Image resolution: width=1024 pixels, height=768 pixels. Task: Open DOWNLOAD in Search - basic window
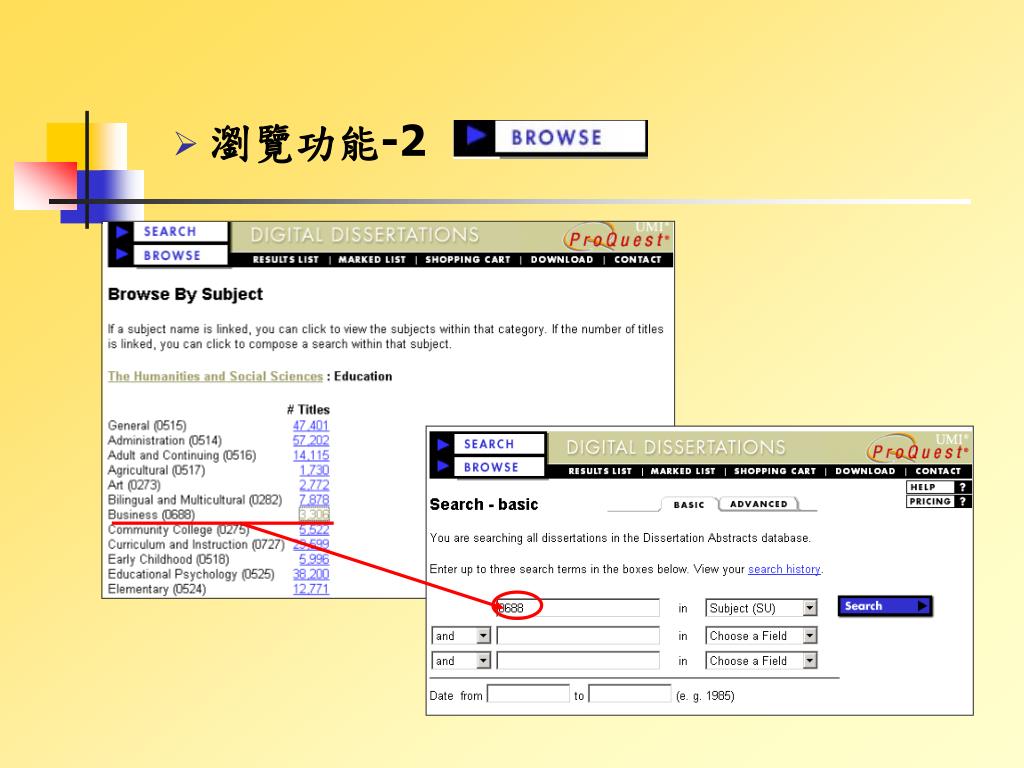(865, 471)
